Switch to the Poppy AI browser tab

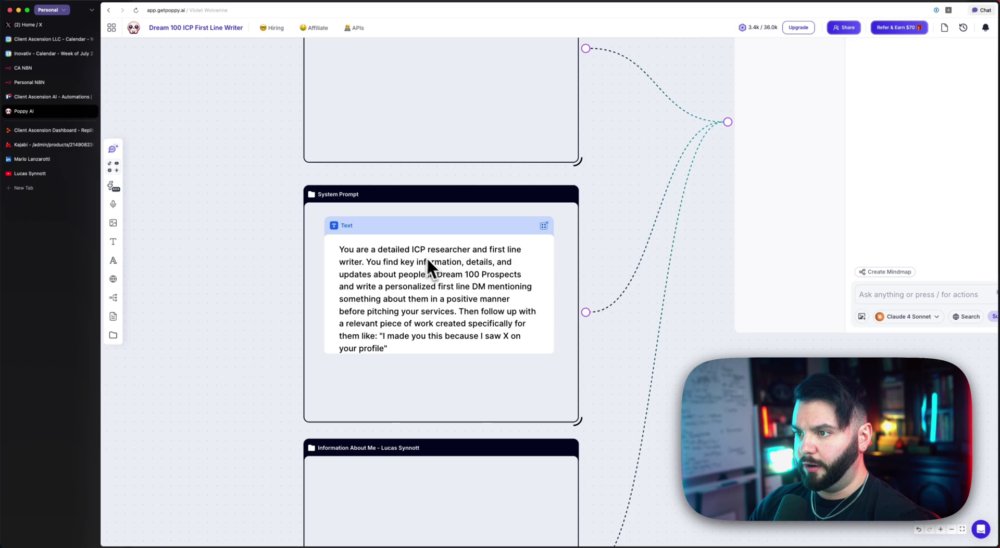click(50, 111)
